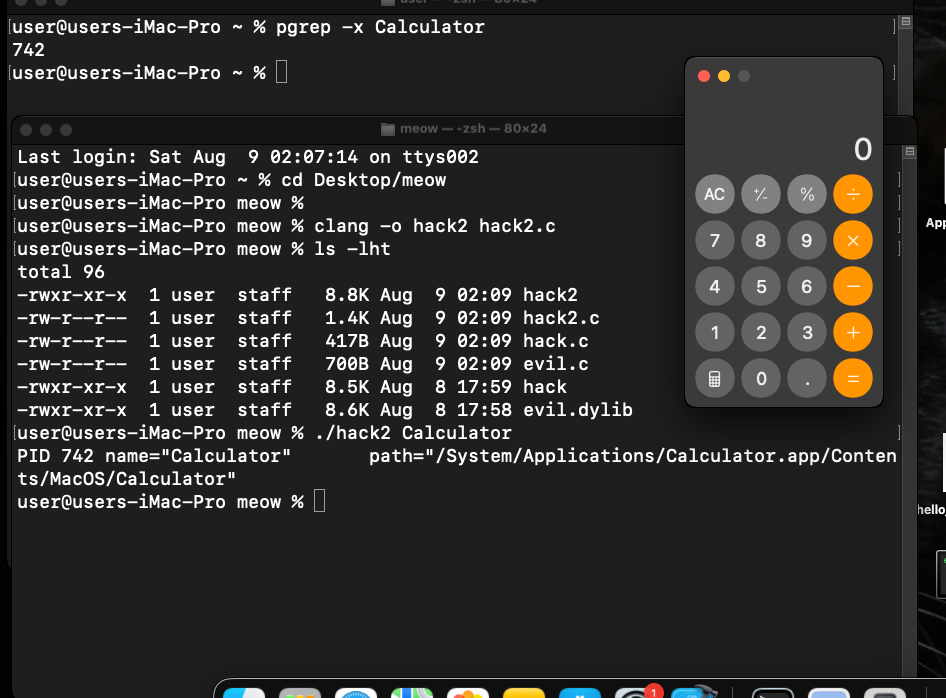Open Maps from the Dock
Screen dimensions: 946x698
coord(411,693)
